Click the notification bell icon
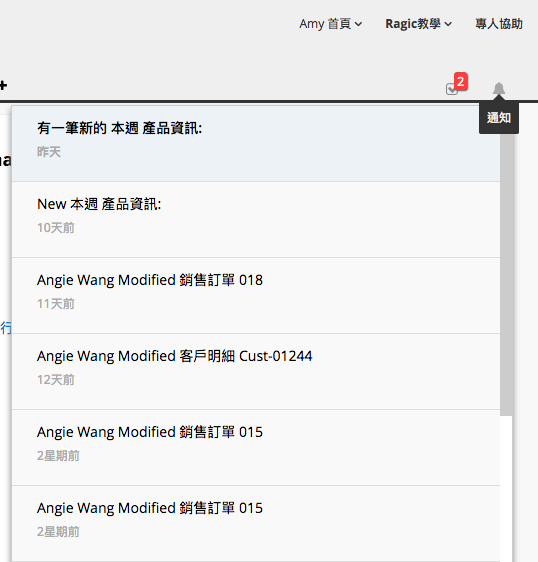Image resolution: width=538 pixels, height=562 pixels. coord(499,89)
